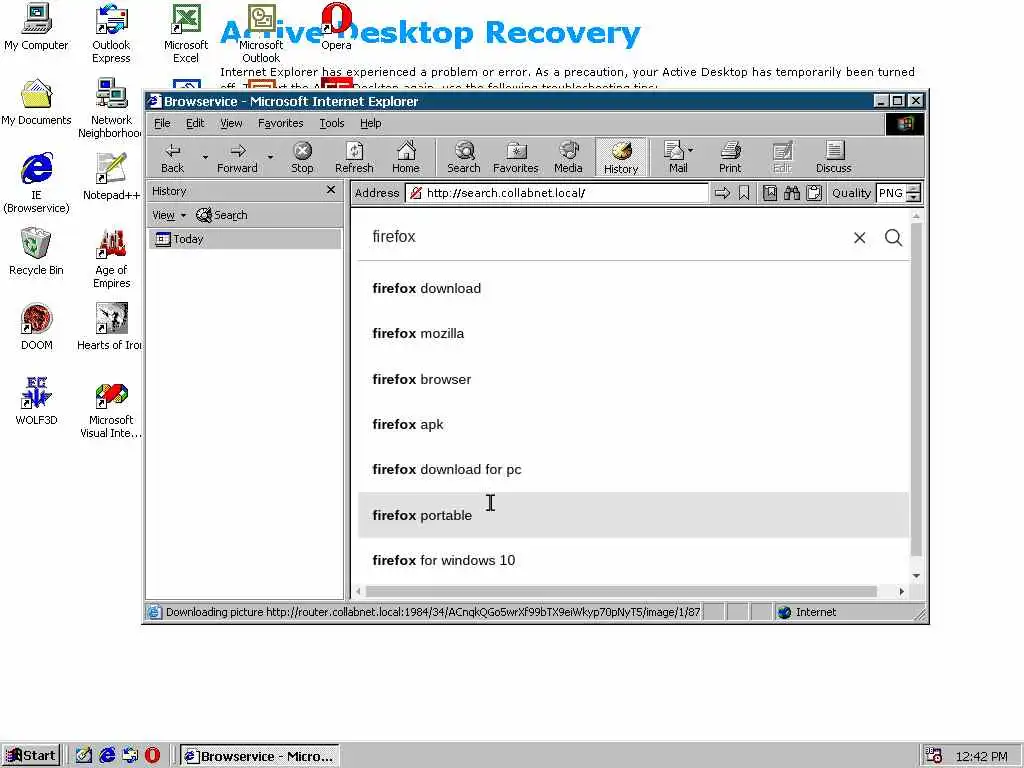The image size is (1024, 768).
Task: Select suggestion firefox browser
Action: click(x=633, y=379)
